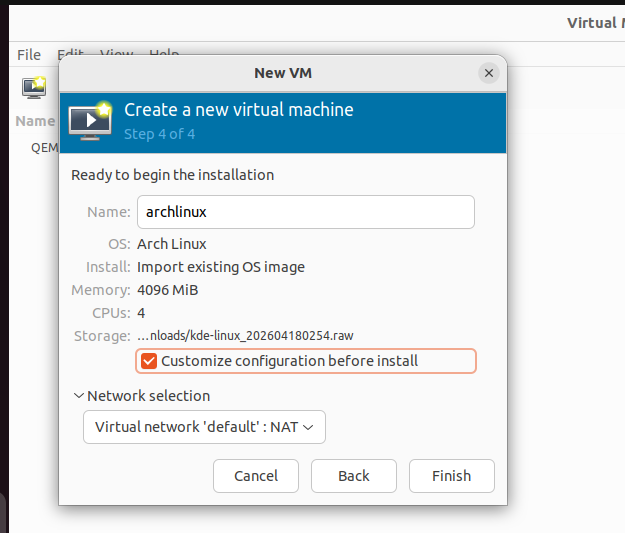Click the Cancel button

256,476
